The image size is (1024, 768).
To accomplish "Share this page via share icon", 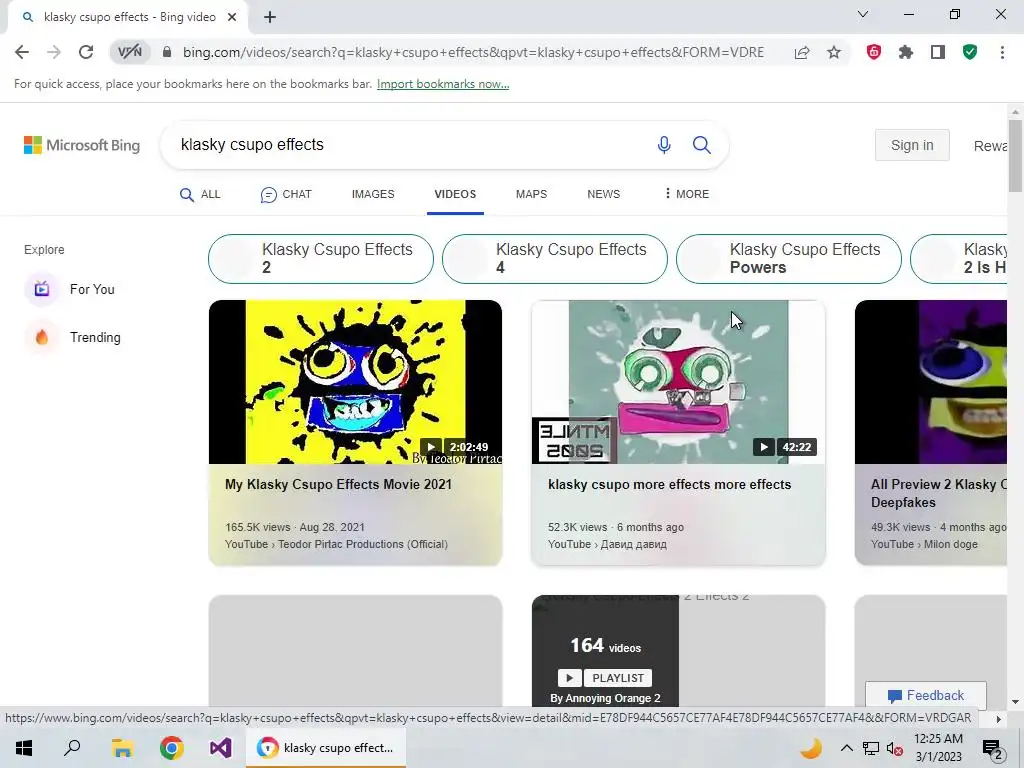I will tap(802, 52).
